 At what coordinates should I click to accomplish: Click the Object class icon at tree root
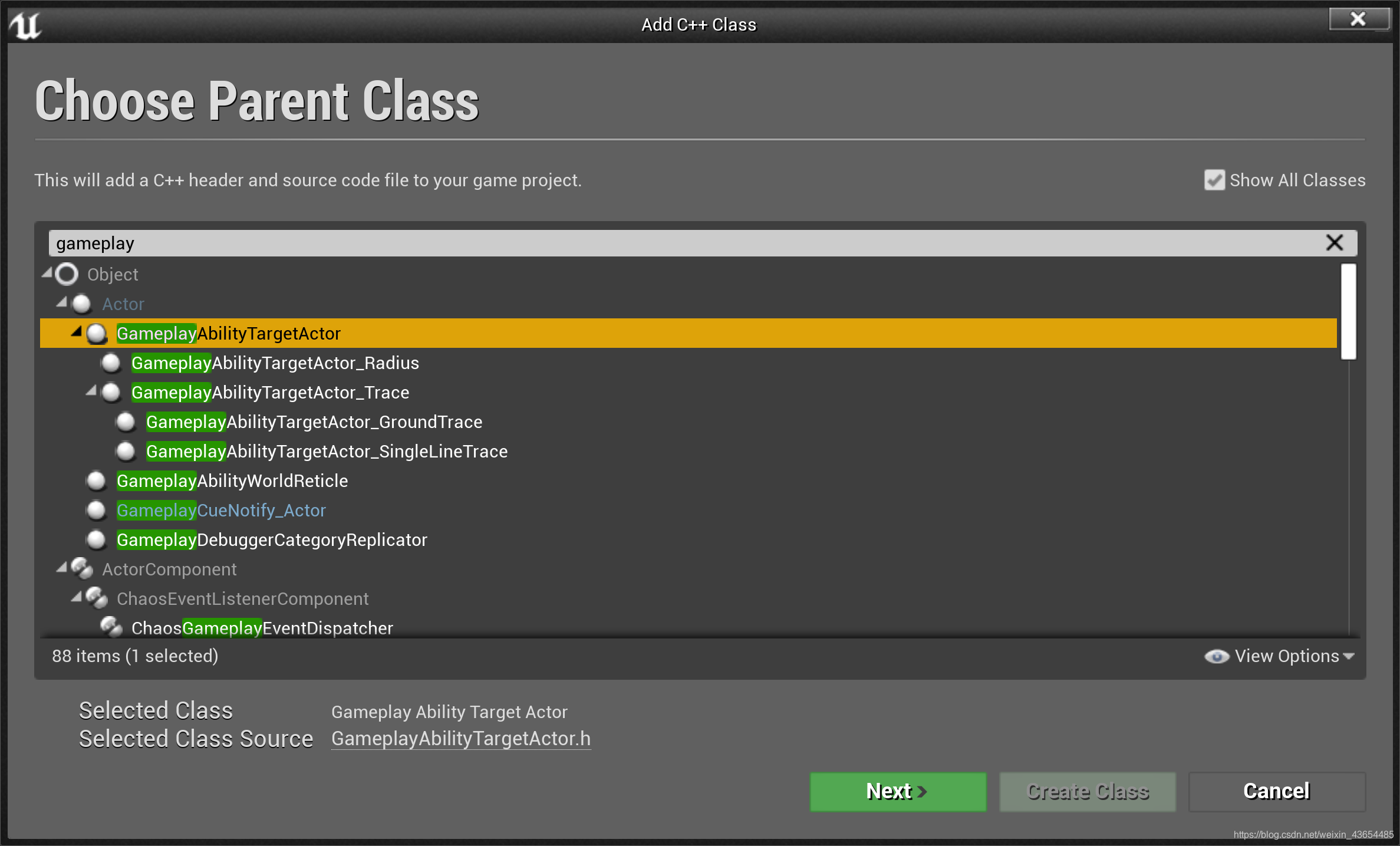[65, 274]
